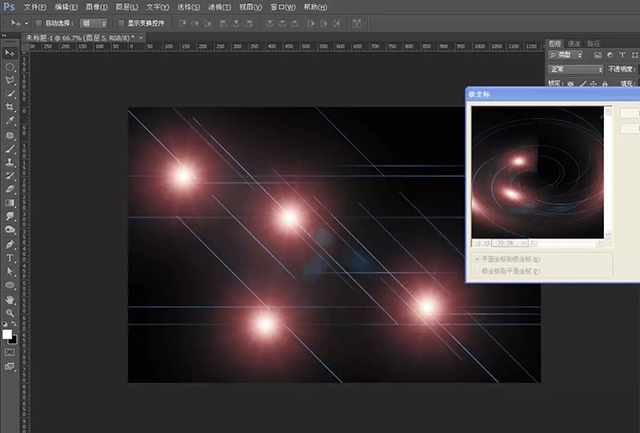Select the Brush tool
Image resolution: width=640 pixels, height=433 pixels.
10,147
